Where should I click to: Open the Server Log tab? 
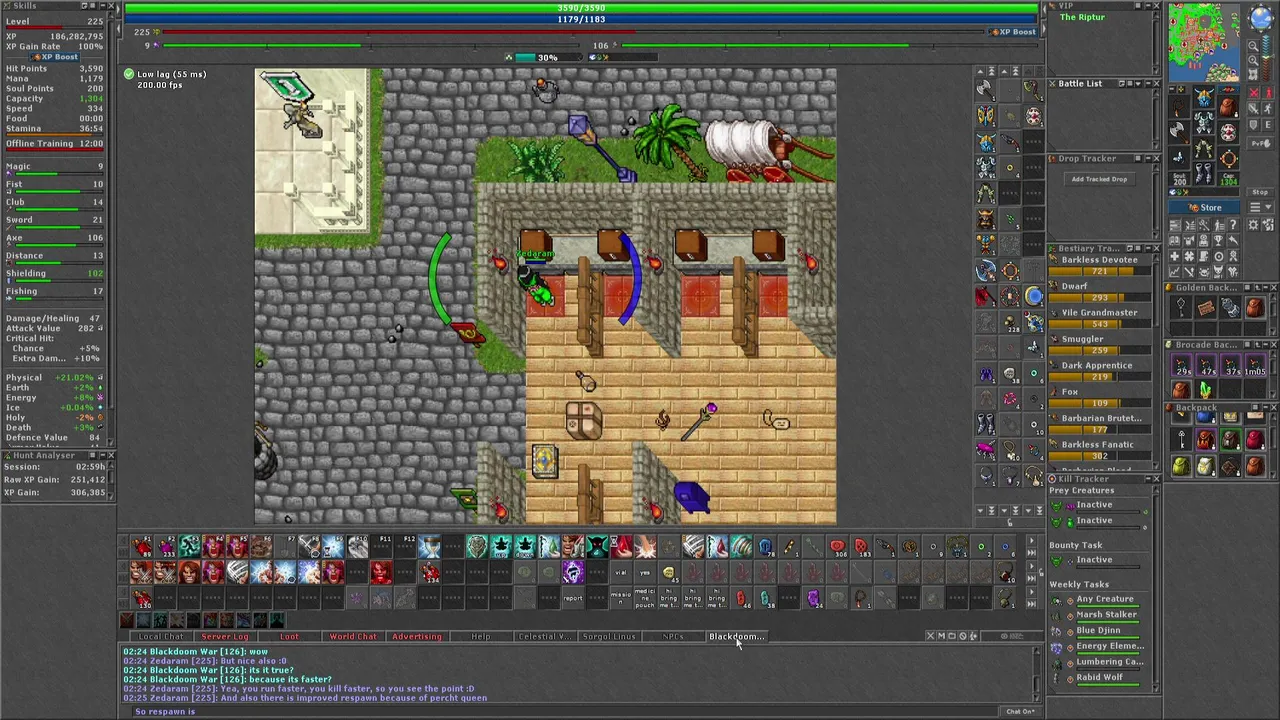[225, 636]
